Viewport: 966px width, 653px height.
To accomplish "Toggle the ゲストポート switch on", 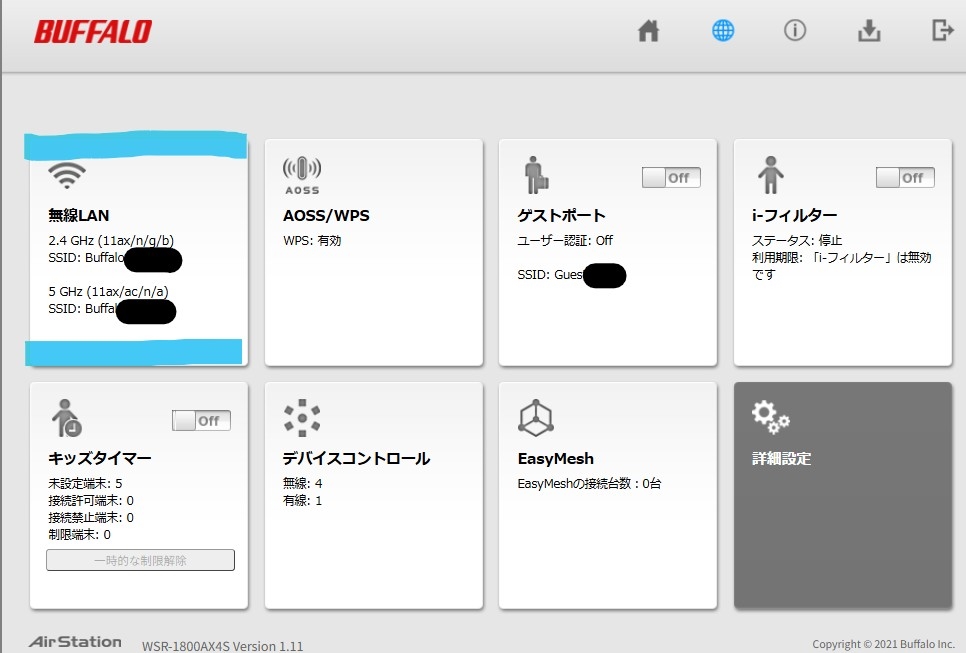I will (x=671, y=177).
